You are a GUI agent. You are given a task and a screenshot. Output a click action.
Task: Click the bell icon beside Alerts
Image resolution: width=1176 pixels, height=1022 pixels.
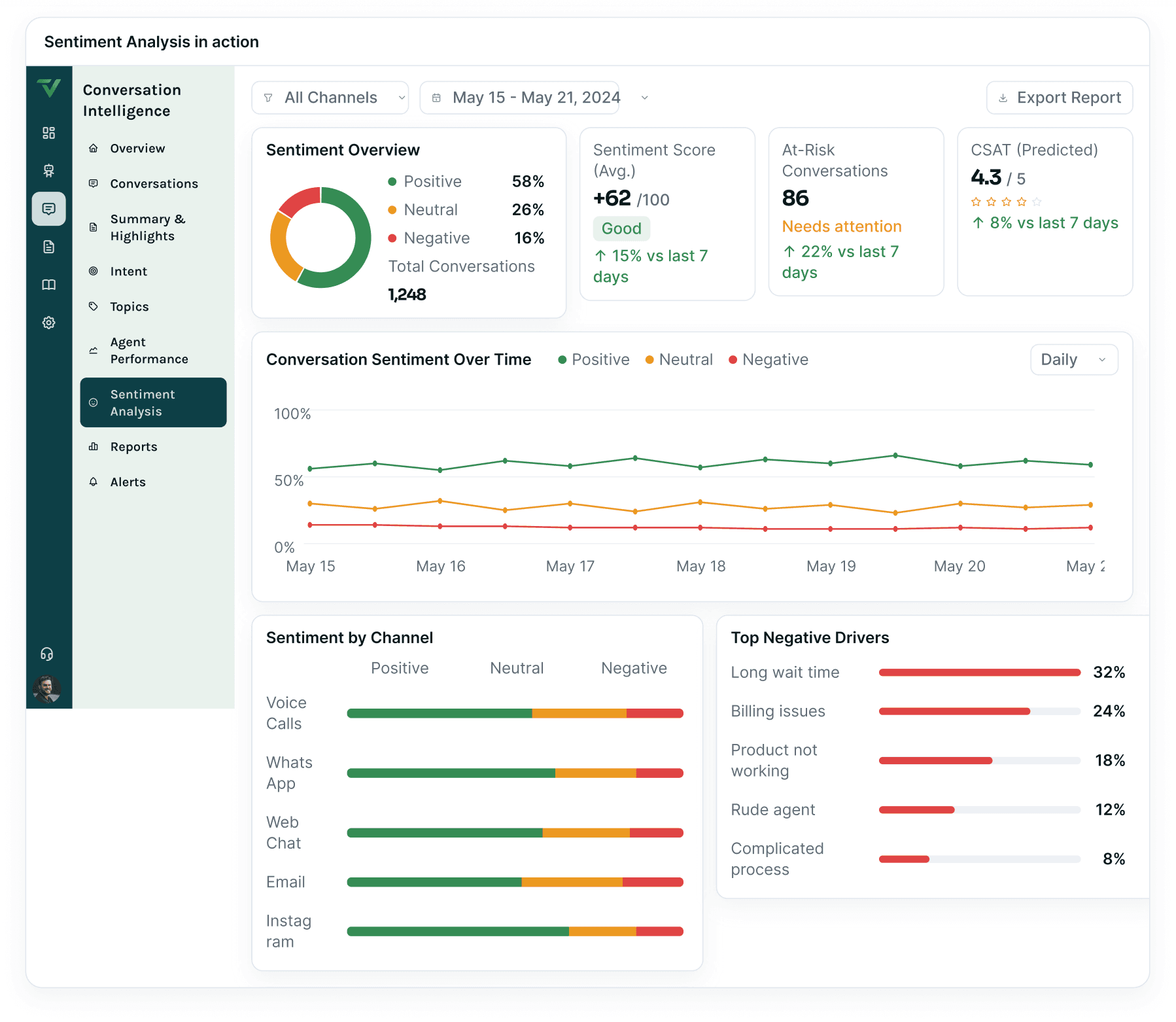click(94, 482)
